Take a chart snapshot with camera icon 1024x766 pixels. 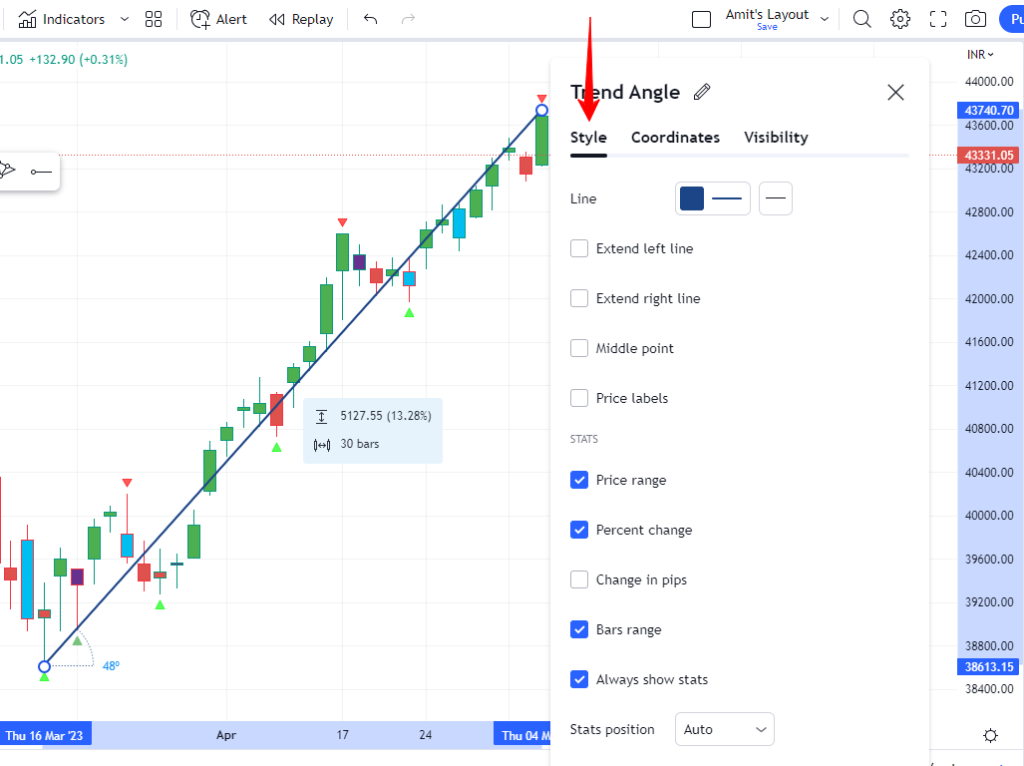click(975, 18)
